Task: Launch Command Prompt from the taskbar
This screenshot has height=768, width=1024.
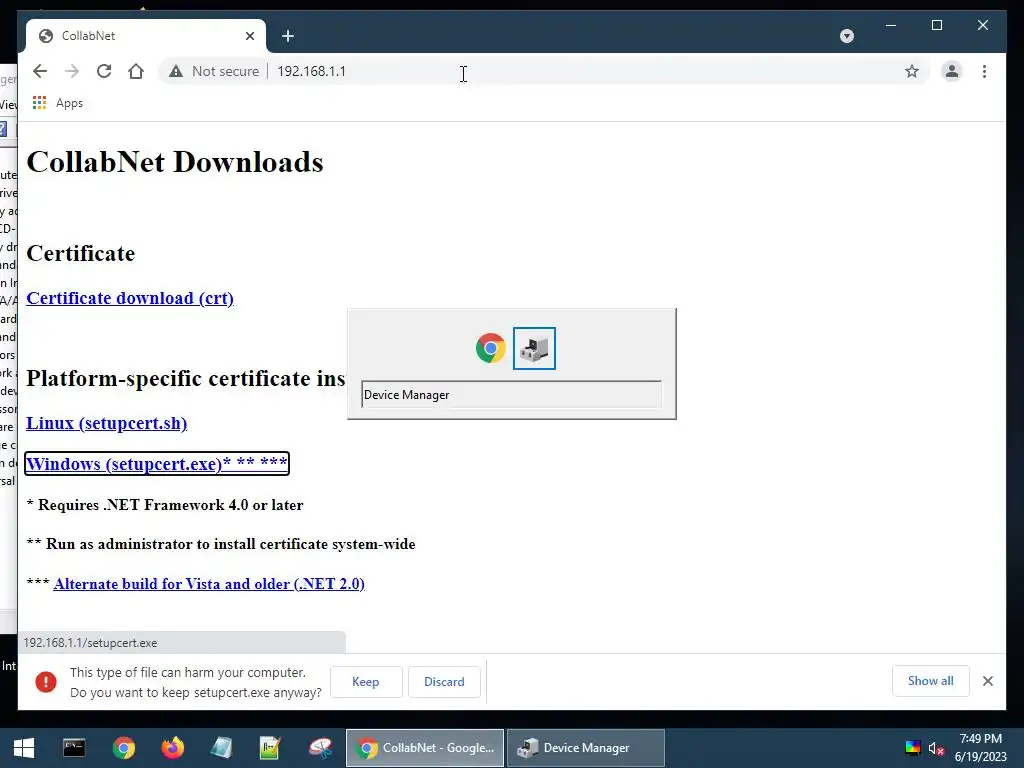Action: point(74,748)
